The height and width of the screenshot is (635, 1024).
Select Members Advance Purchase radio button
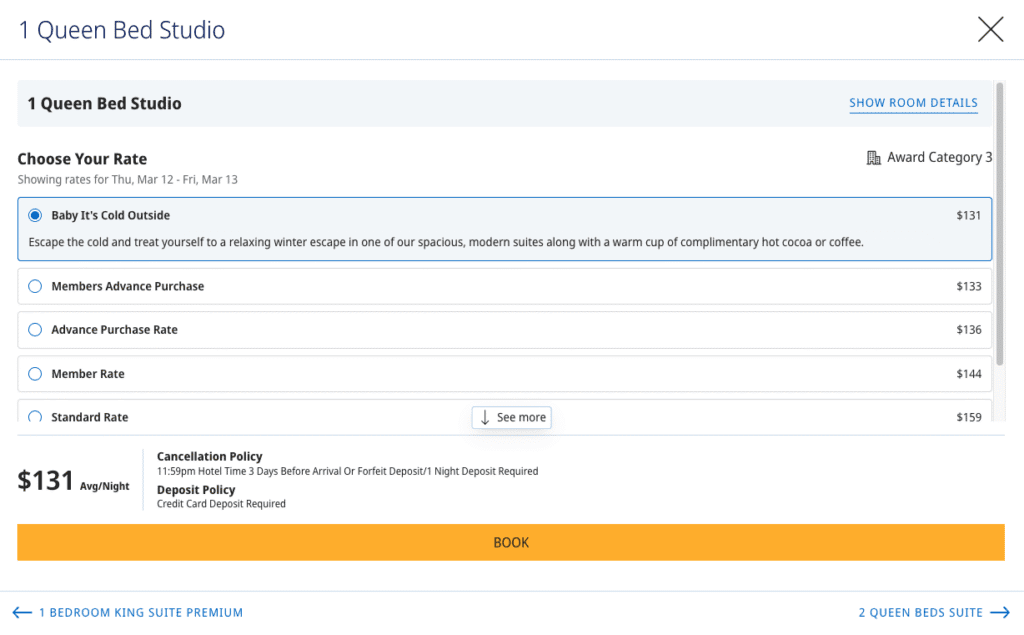click(35, 286)
